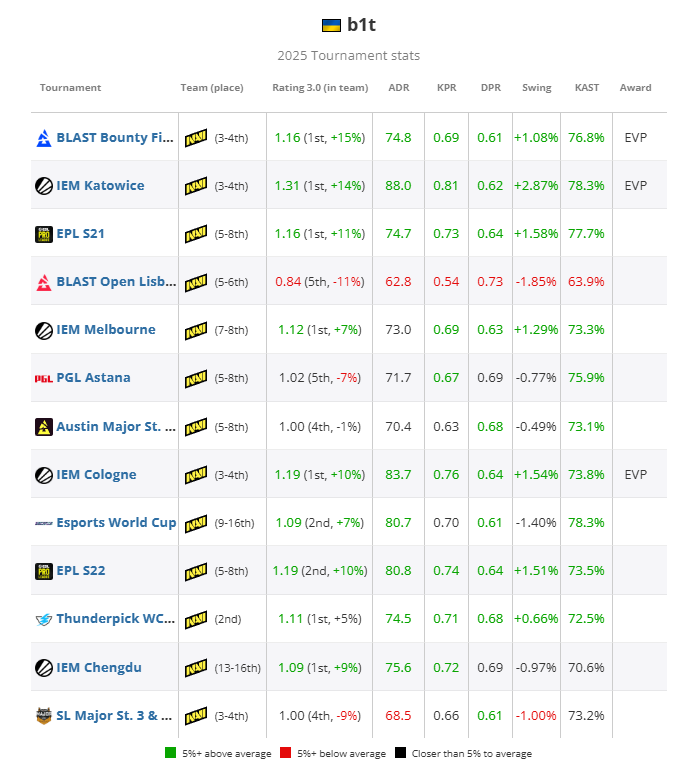Click the EVP award in BLAST Bounty row

636,137
